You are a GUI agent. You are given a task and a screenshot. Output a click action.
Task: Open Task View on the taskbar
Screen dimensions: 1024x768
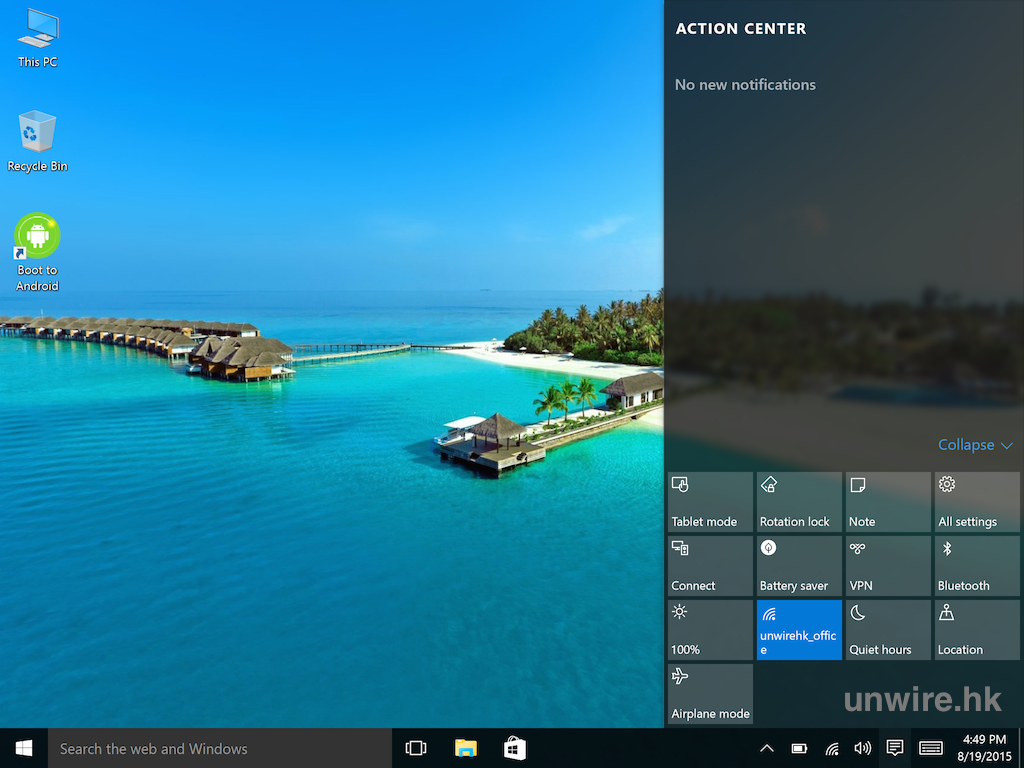pyautogui.click(x=416, y=748)
